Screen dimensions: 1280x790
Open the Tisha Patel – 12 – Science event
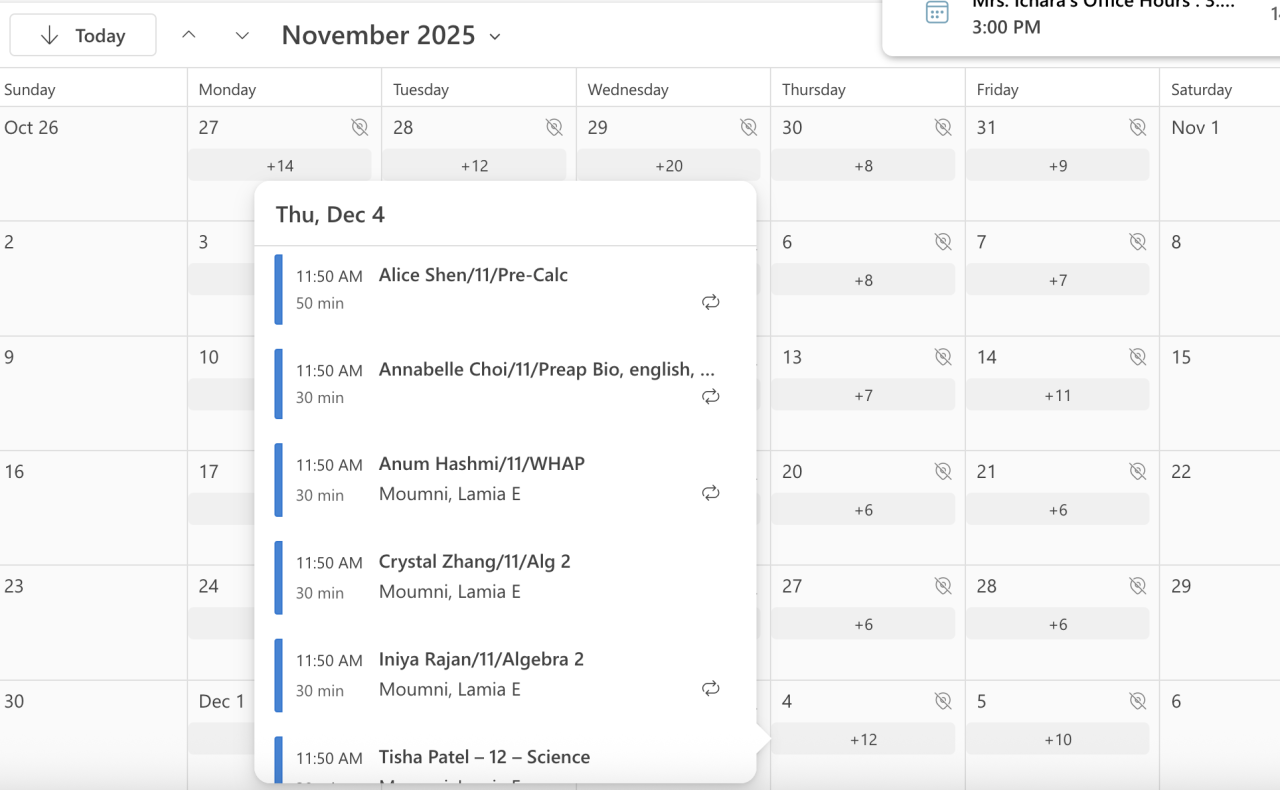[x=484, y=757]
